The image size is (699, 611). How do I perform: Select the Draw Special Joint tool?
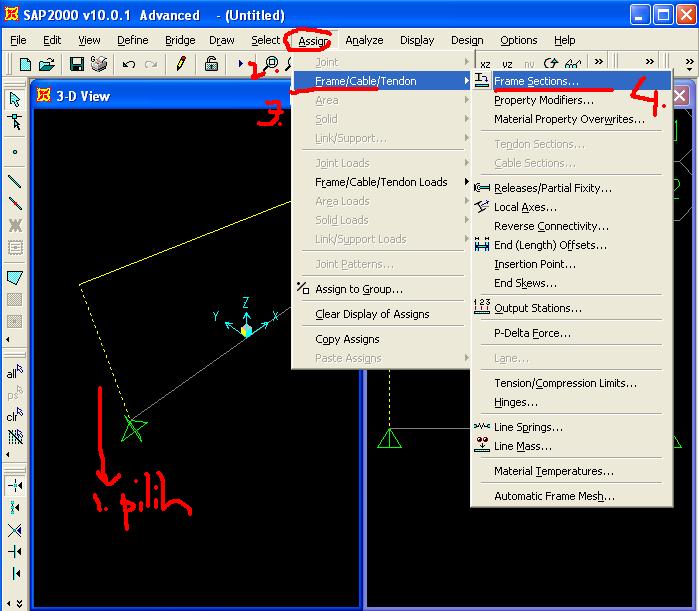coord(15,152)
